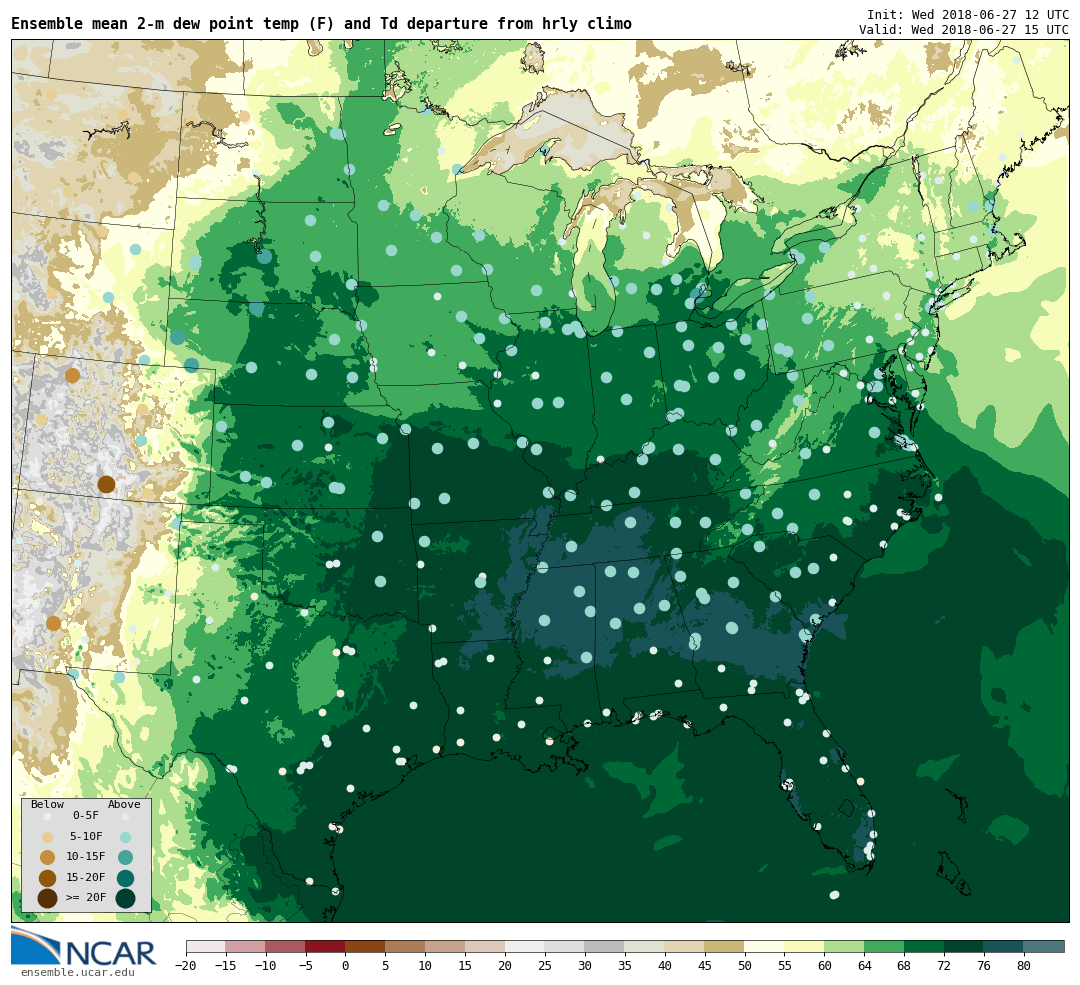Click the Init: Wed 2018-06-27 12 UTC text

tap(968, 14)
